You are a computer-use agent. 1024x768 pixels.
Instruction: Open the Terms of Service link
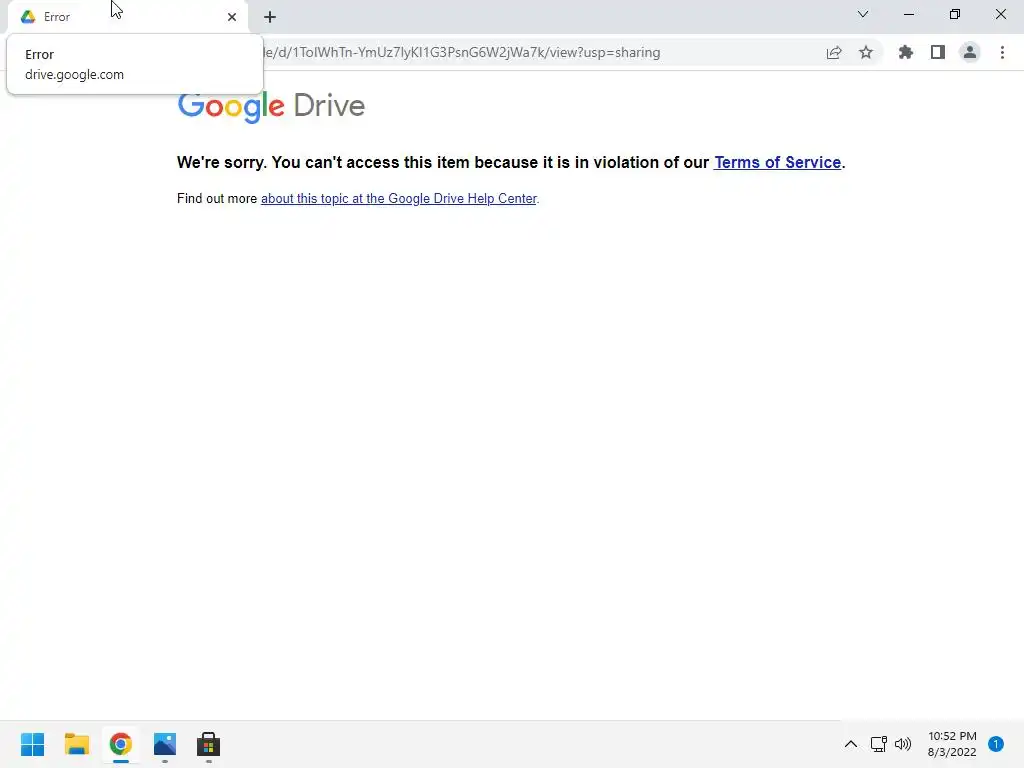coord(777,162)
